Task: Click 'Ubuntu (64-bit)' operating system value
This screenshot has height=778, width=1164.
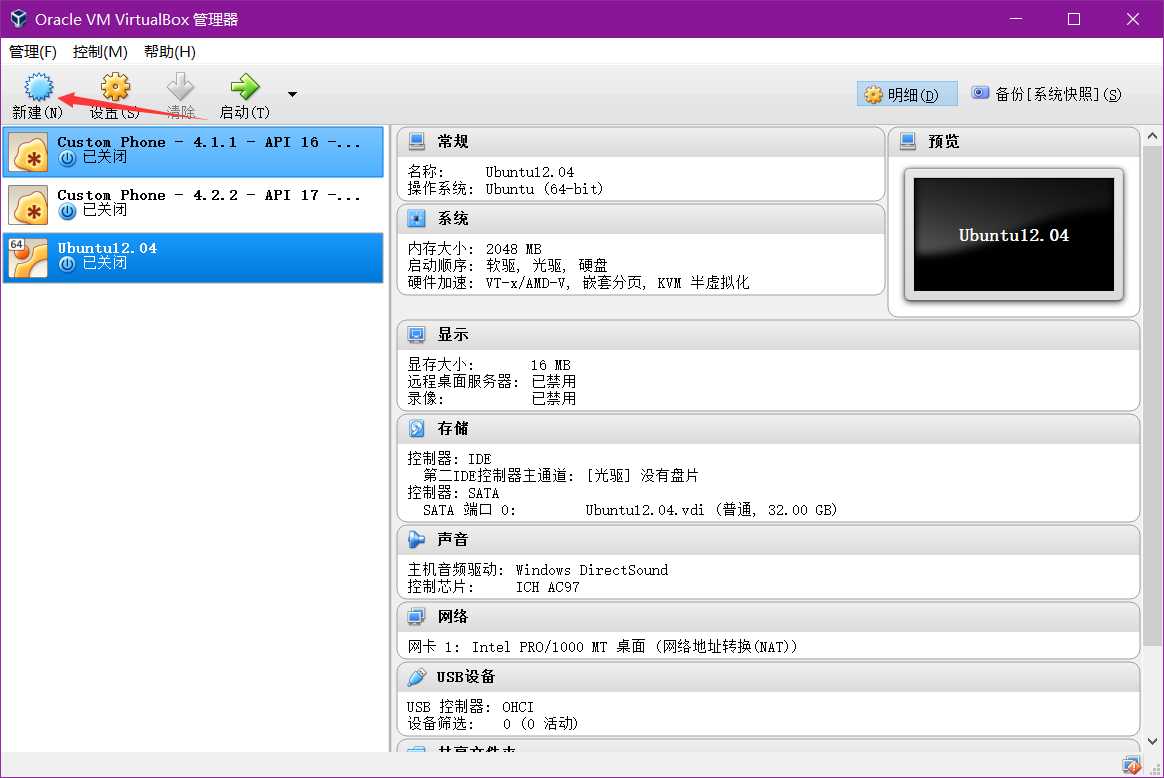Action: 544,189
